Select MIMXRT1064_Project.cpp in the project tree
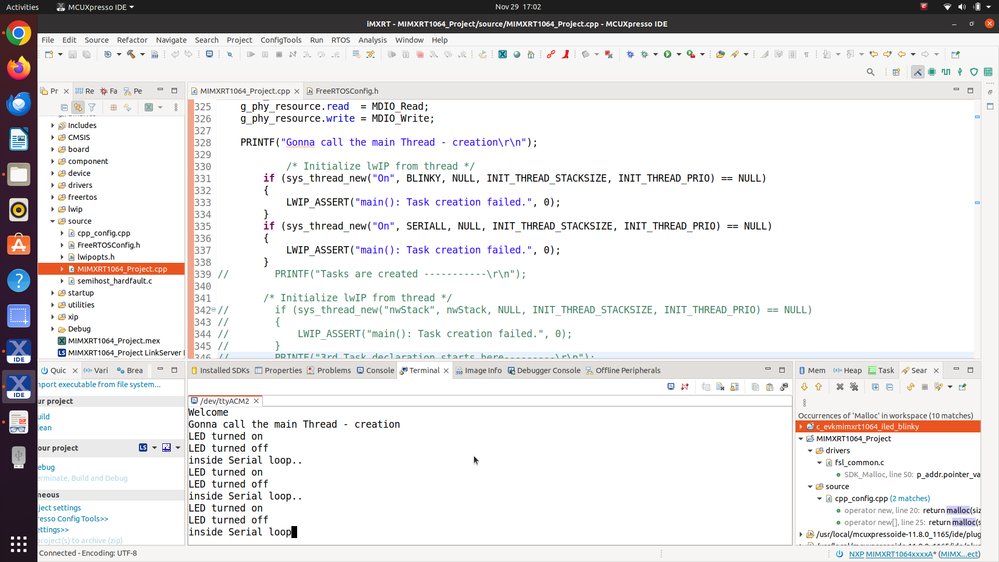The image size is (999, 562). (122, 269)
